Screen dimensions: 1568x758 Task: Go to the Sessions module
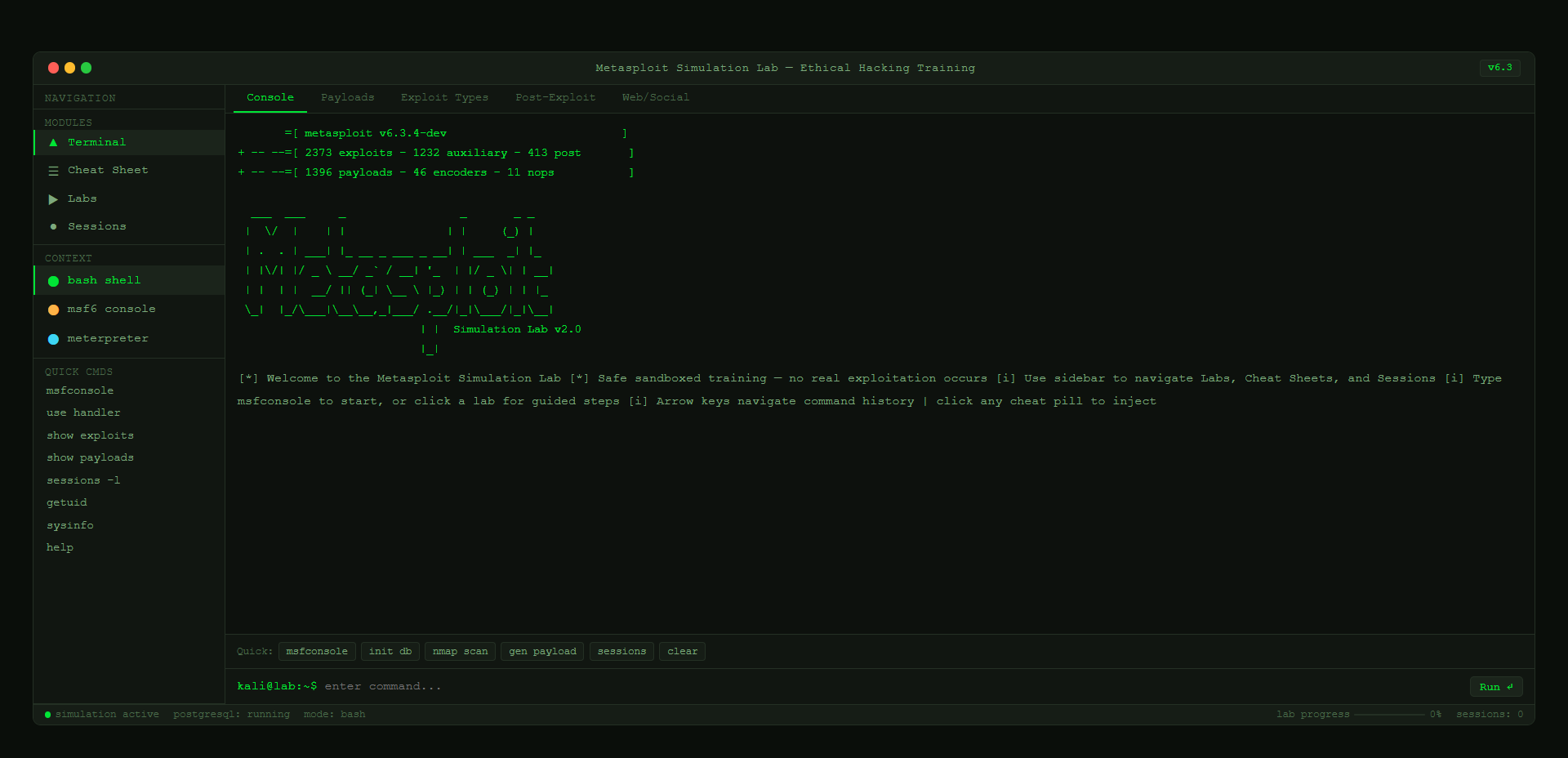pos(129,226)
